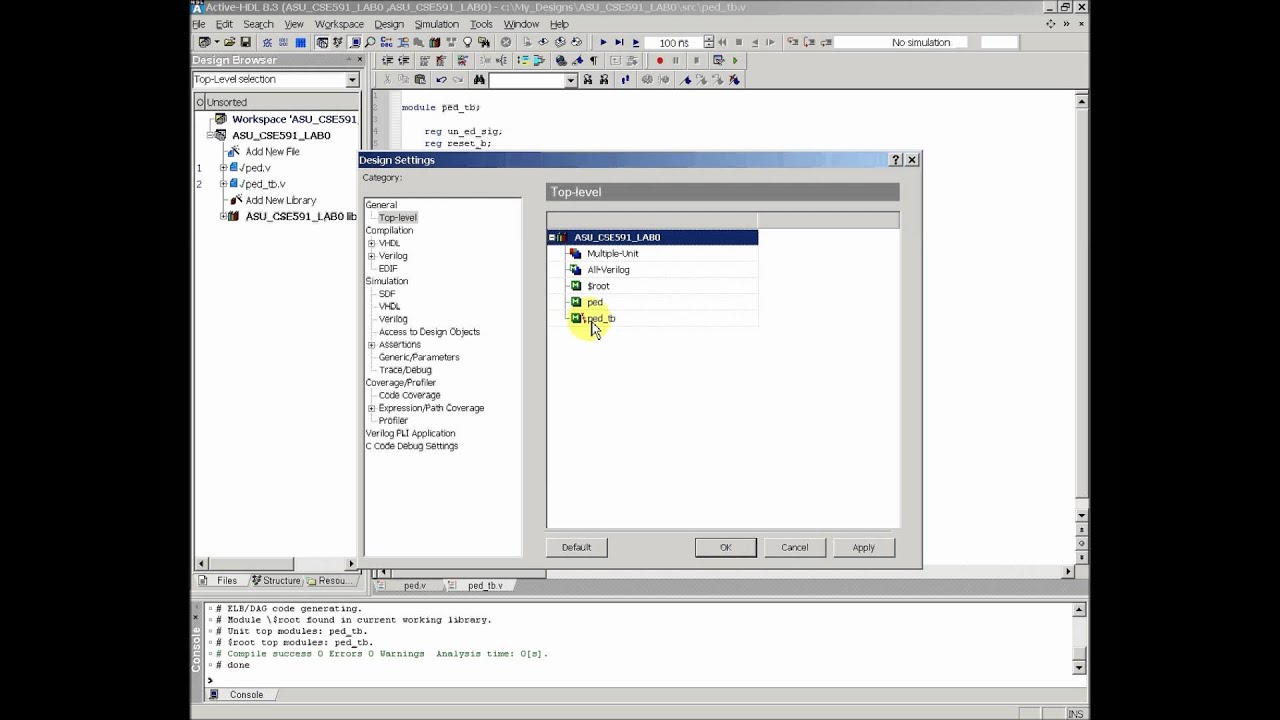The height and width of the screenshot is (720, 1280).
Task: Click the Multiple-Unit icon in top-level list
Action: [575, 253]
